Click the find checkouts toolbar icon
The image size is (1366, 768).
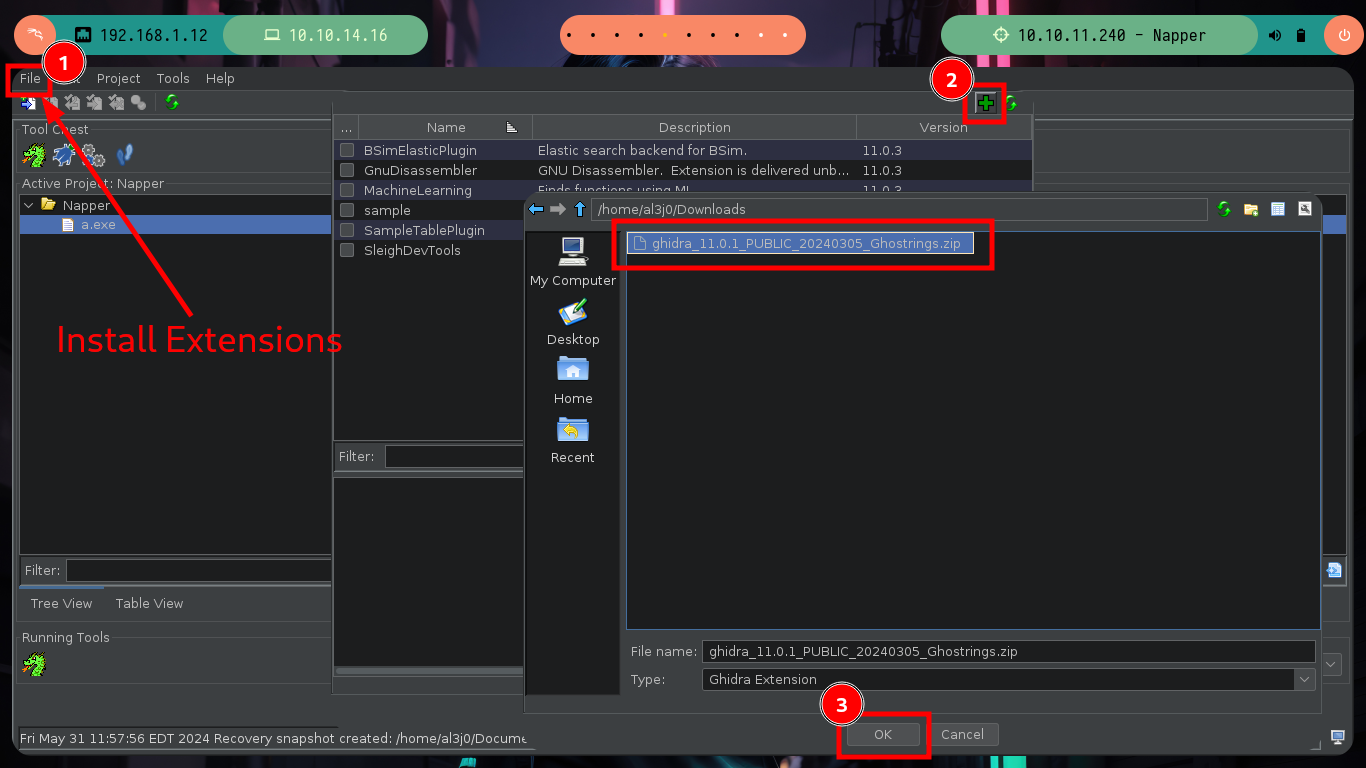[139, 102]
